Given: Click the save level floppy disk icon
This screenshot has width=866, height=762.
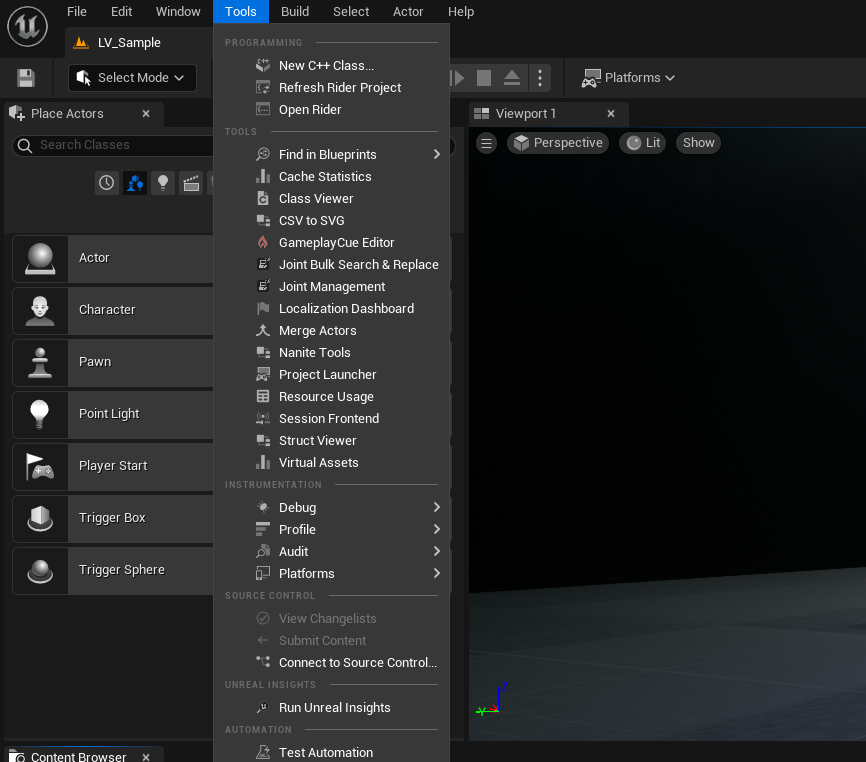Looking at the screenshot, I should pos(26,78).
